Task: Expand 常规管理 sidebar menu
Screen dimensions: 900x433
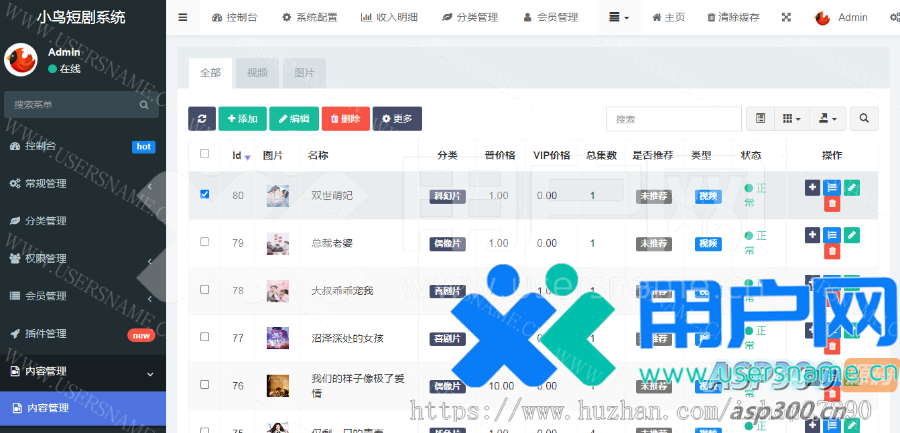Action: click(x=83, y=184)
